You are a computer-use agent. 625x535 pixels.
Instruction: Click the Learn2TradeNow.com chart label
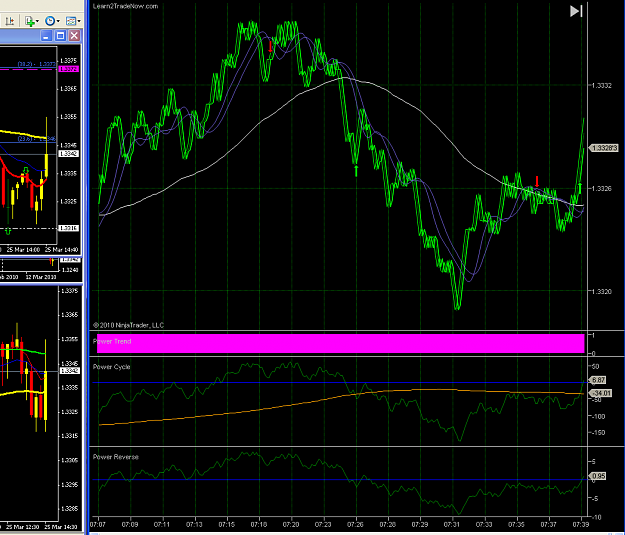pyautogui.click(x=125, y=6)
